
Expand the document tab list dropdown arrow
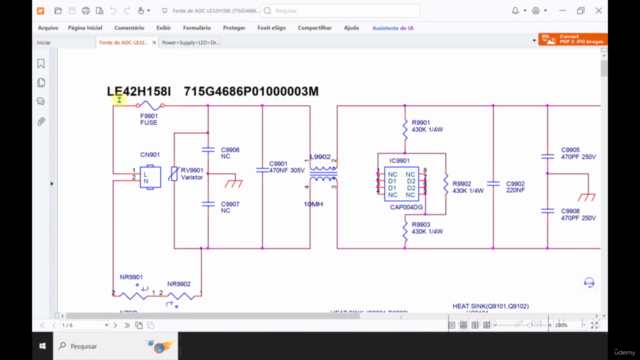click(x=534, y=41)
